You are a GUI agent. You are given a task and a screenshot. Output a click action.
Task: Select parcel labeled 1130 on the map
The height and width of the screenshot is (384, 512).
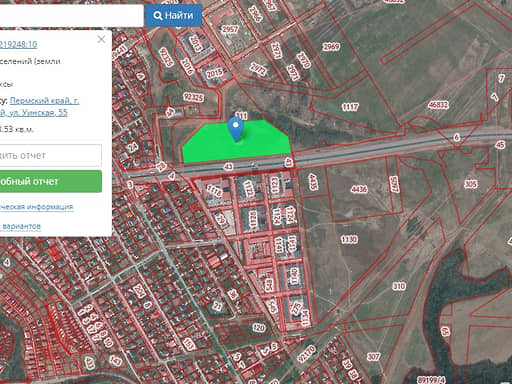point(349,239)
